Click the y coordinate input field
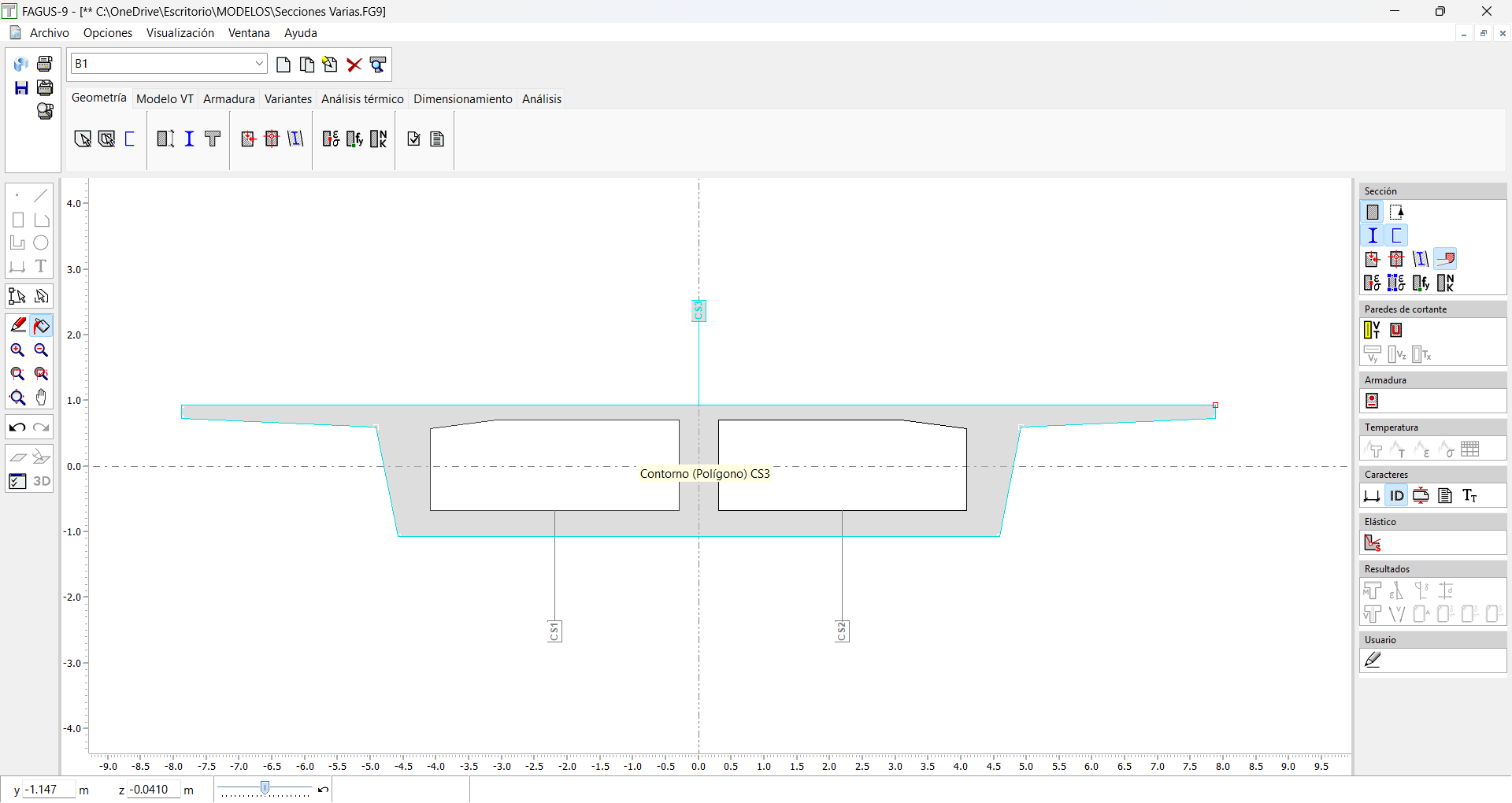Viewport: 1512px width, 803px height. 49,790
